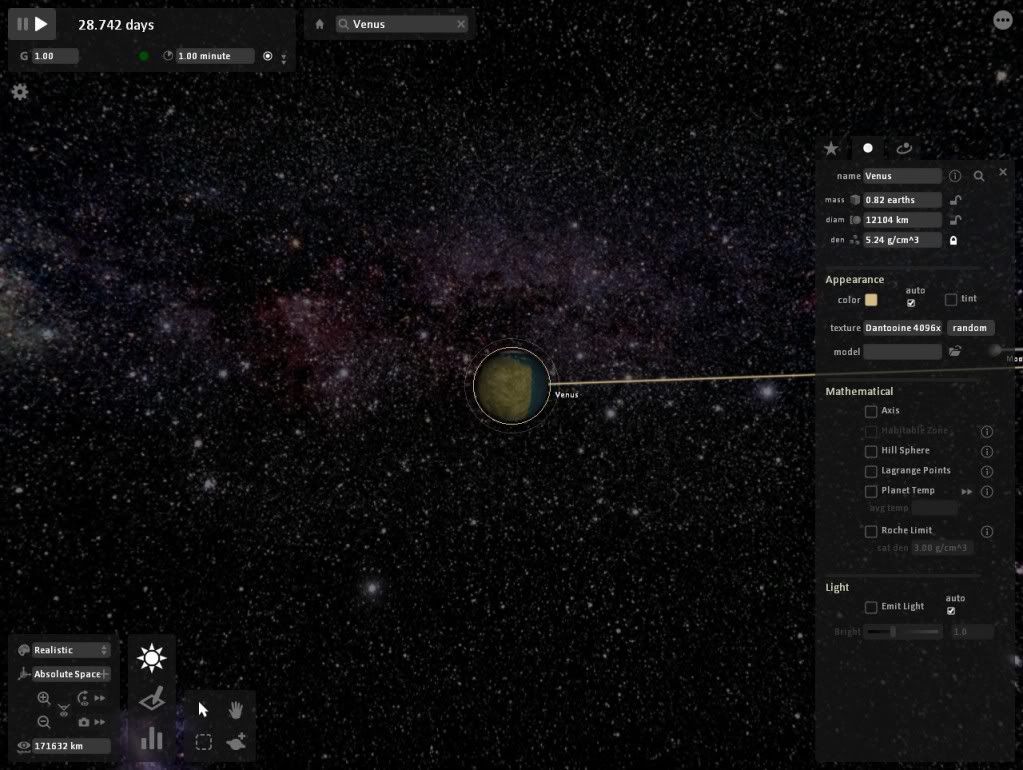
Task: Open the folder icon next to model
Action: [955, 352]
